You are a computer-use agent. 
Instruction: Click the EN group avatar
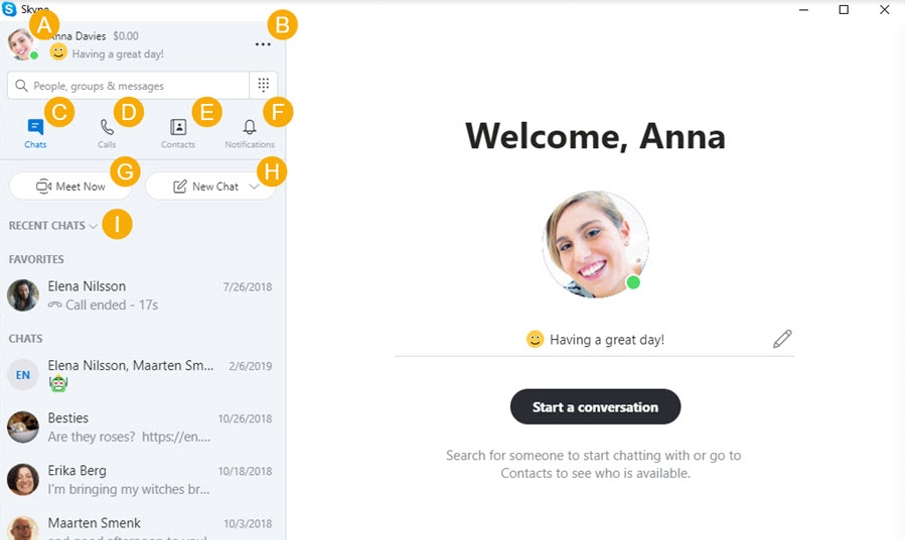(x=23, y=374)
